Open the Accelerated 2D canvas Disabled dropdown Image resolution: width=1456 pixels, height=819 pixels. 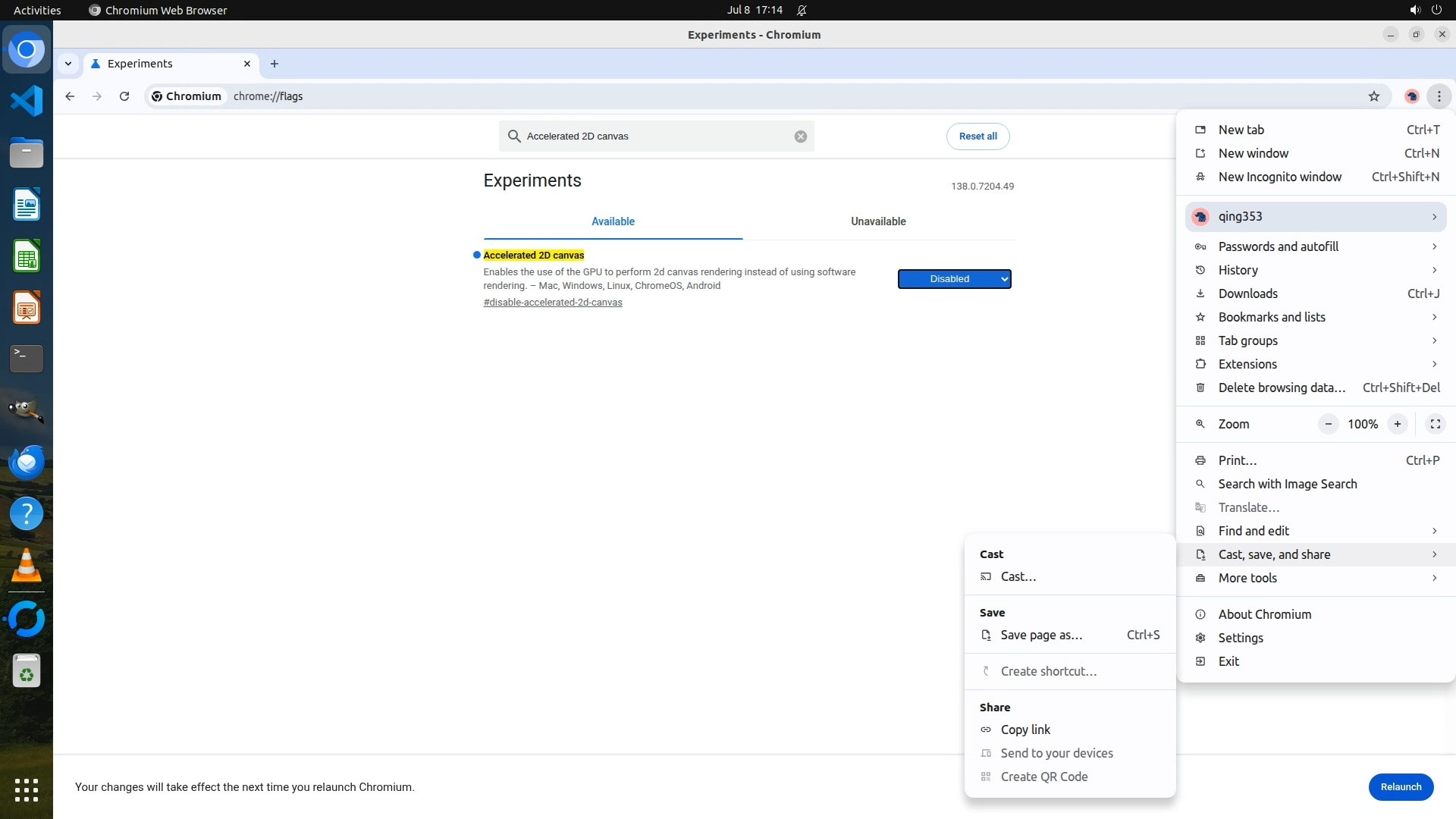coord(954,279)
